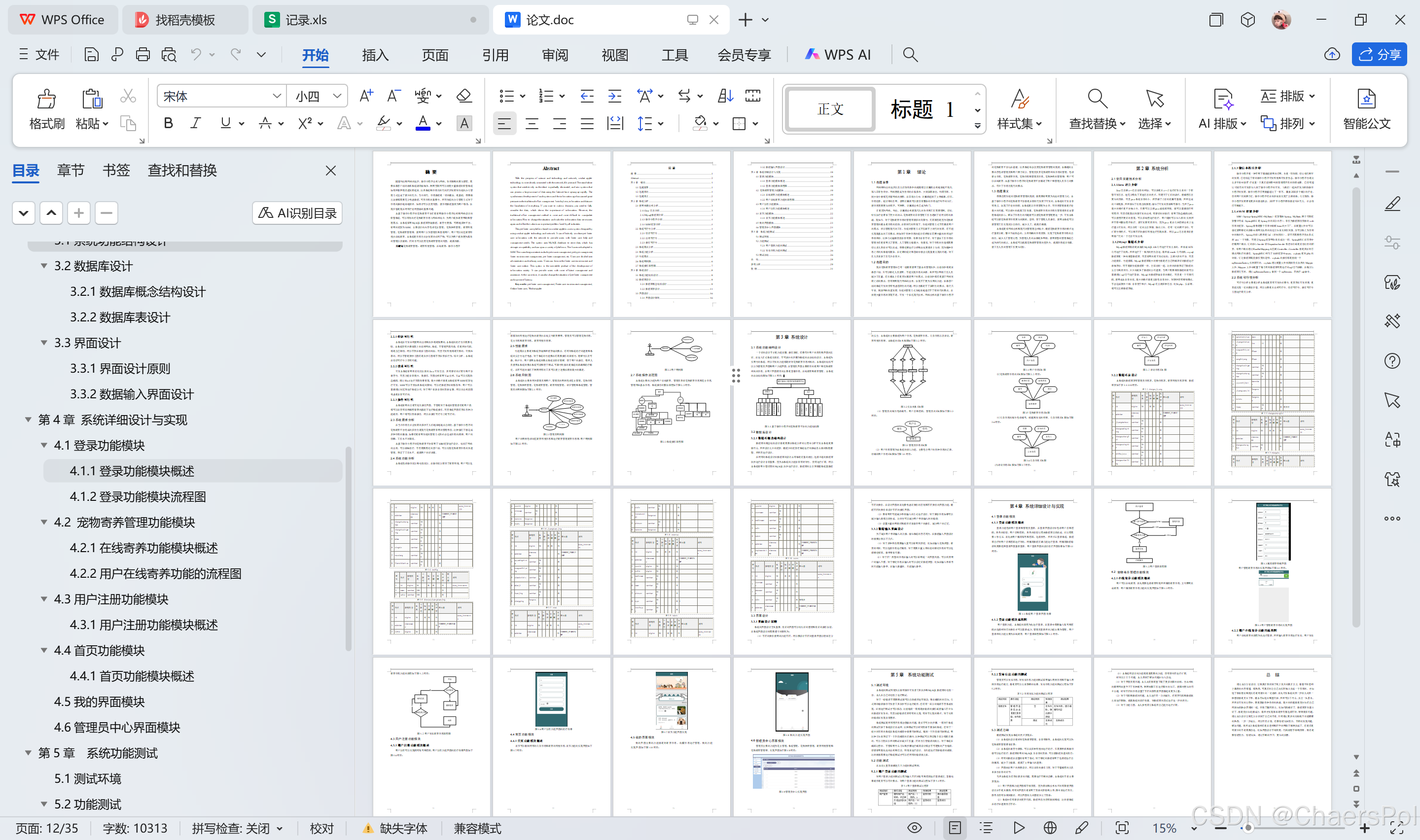Open the File (文件) menu
The height and width of the screenshot is (840, 1420).
pyautogui.click(x=39, y=54)
